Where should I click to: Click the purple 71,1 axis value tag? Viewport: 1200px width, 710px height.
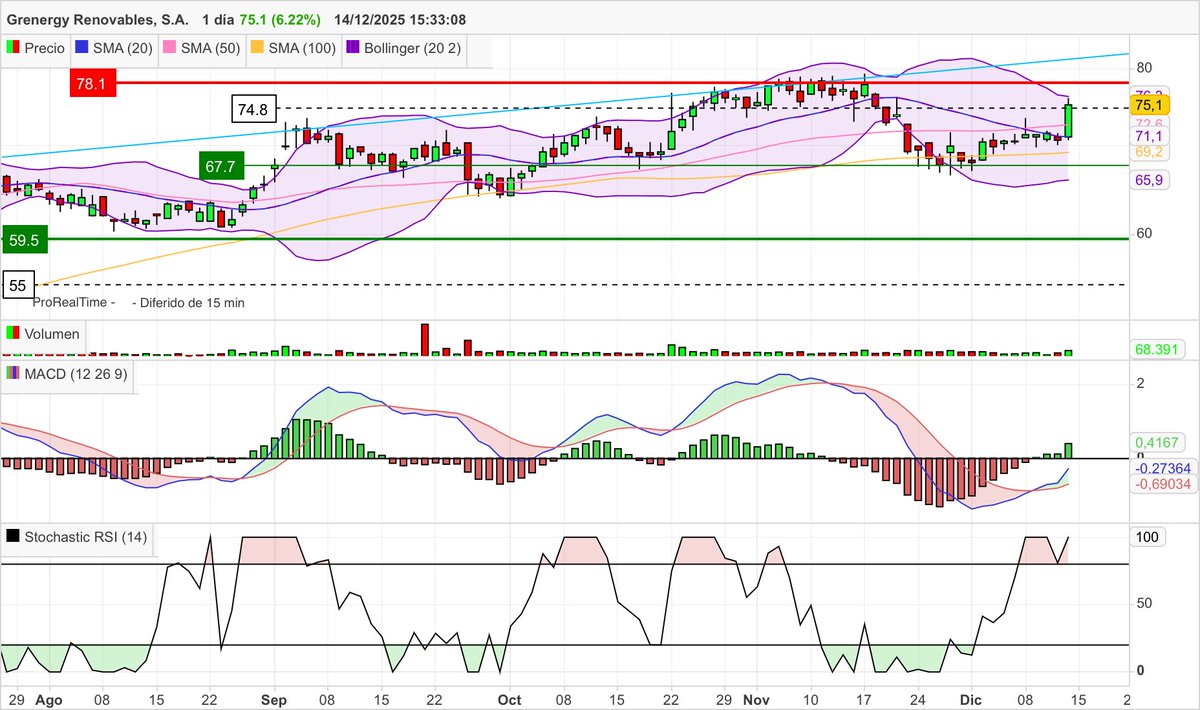[x=1148, y=136]
